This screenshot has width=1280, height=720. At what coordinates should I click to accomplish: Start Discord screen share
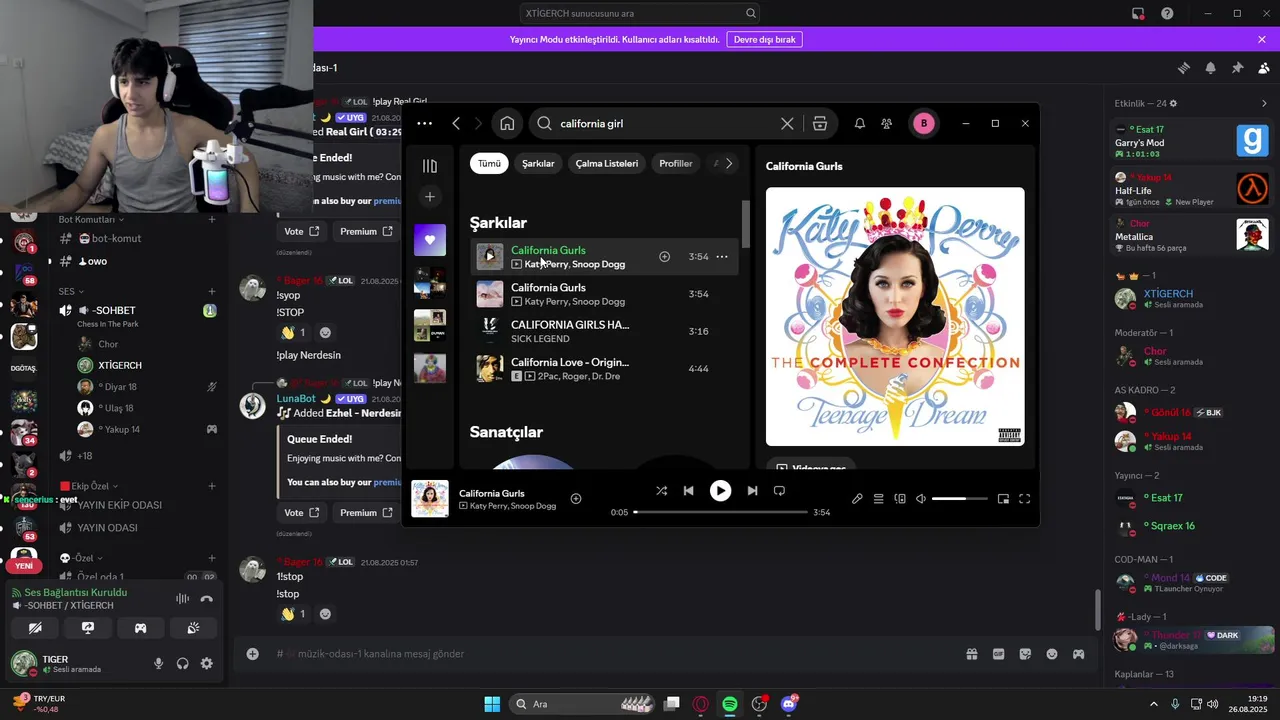tap(88, 628)
